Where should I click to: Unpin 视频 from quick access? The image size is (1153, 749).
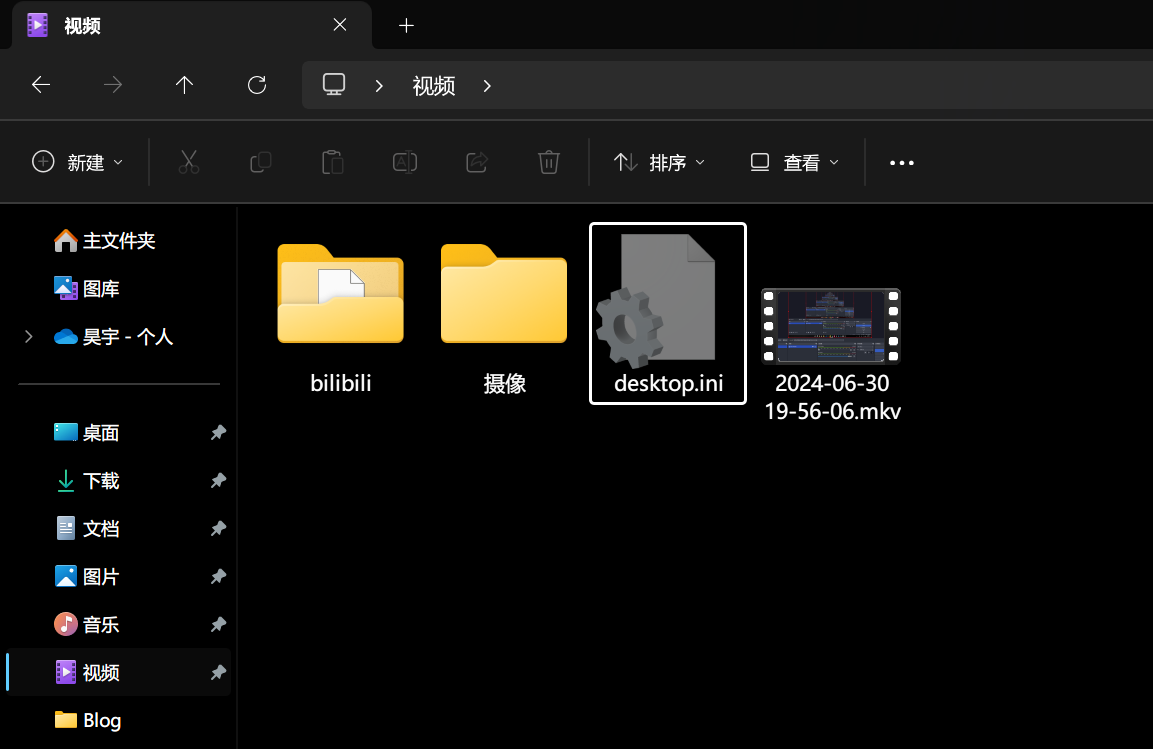218,673
